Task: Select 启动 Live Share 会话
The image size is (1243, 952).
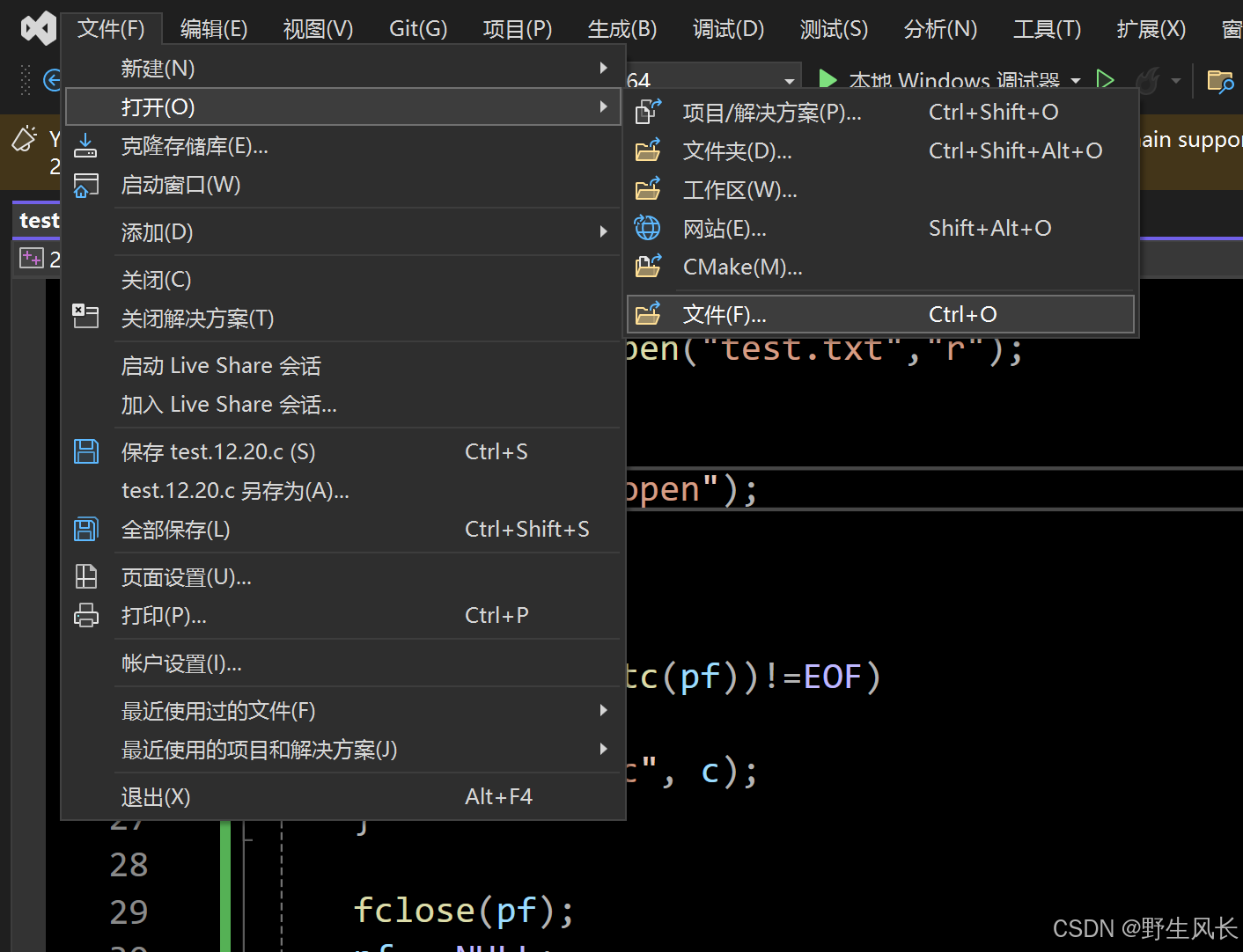Action: tap(343, 365)
